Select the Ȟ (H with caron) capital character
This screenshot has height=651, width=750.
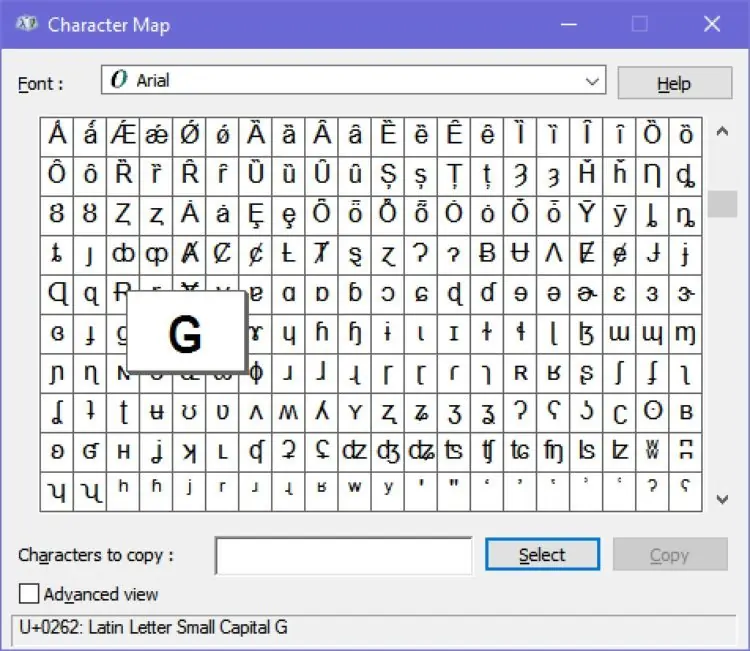point(586,176)
